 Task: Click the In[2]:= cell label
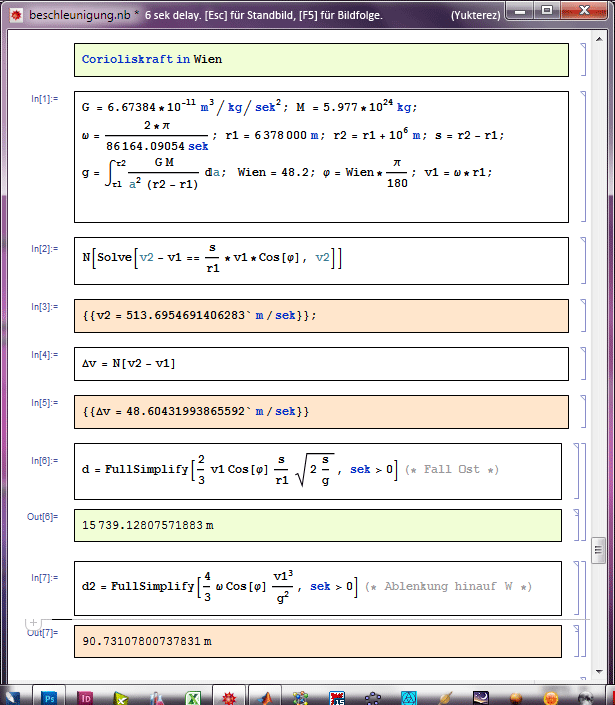pyautogui.click(x=45, y=249)
